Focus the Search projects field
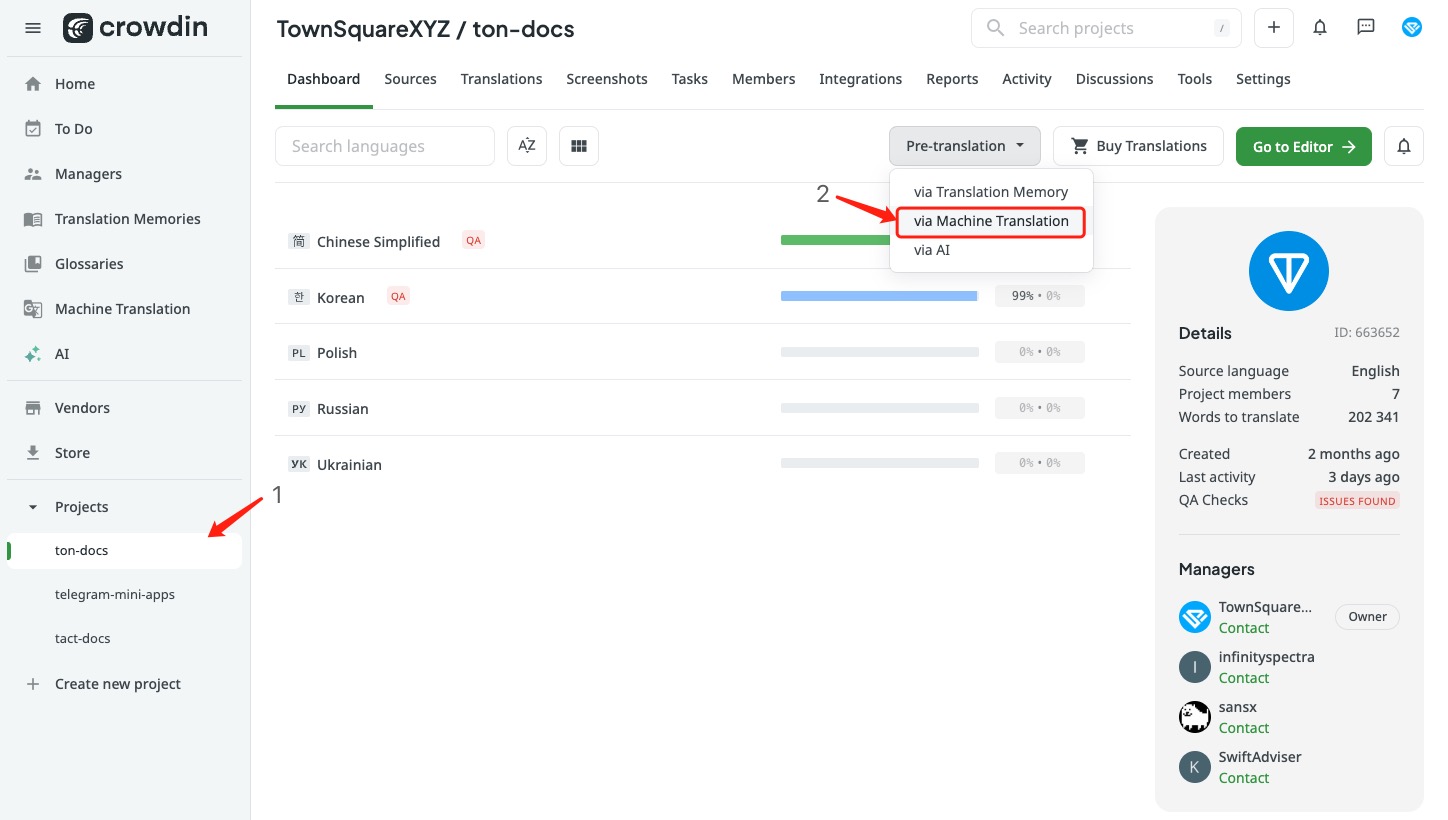1448x820 pixels. pyautogui.click(x=1106, y=28)
